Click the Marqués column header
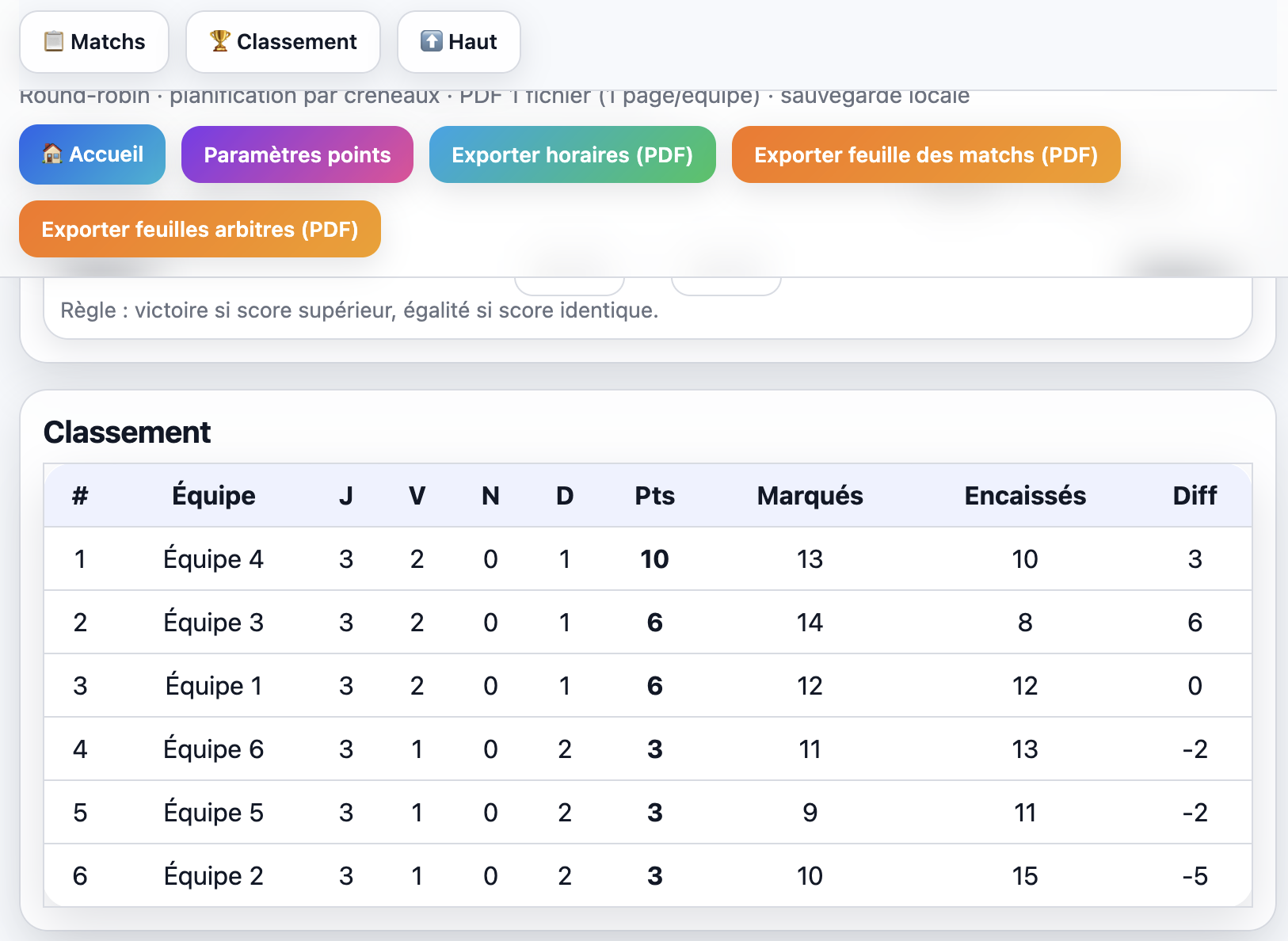 [810, 495]
